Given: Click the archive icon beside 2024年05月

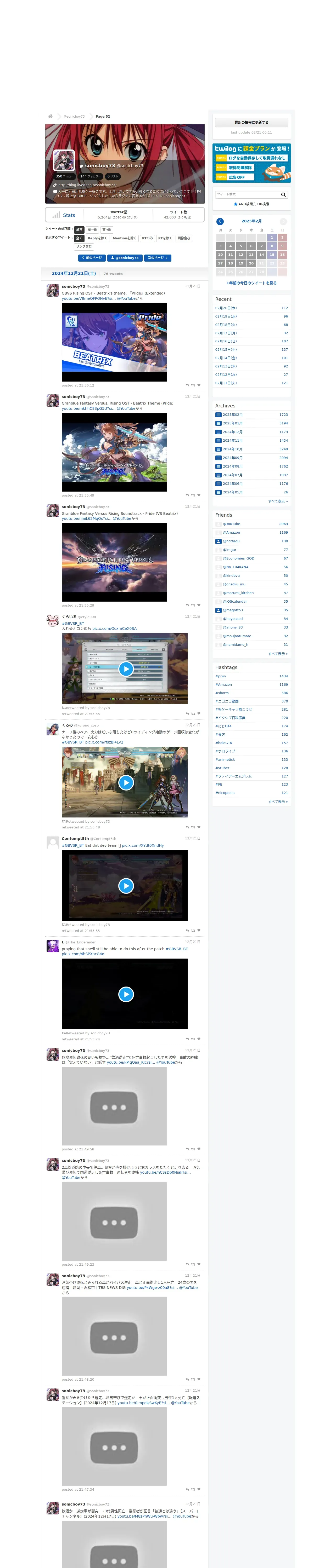Looking at the screenshot, I should point(218,492).
